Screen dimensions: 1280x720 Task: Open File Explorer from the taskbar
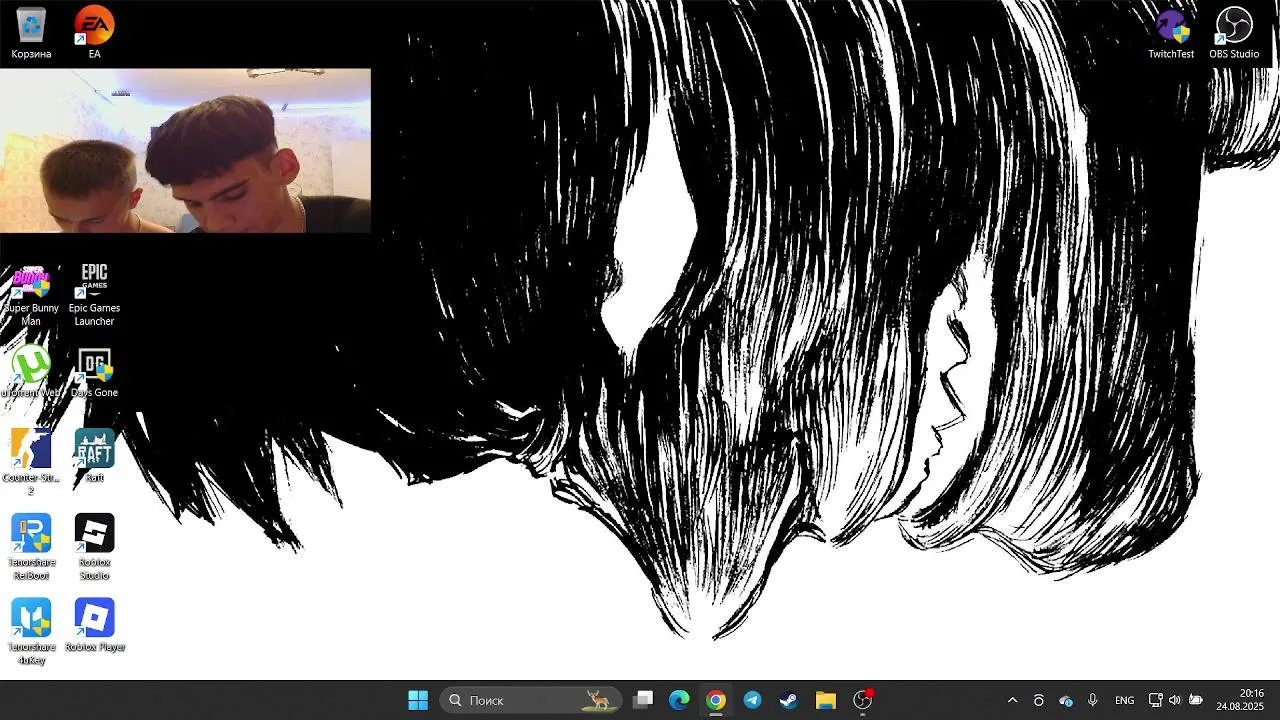click(825, 700)
